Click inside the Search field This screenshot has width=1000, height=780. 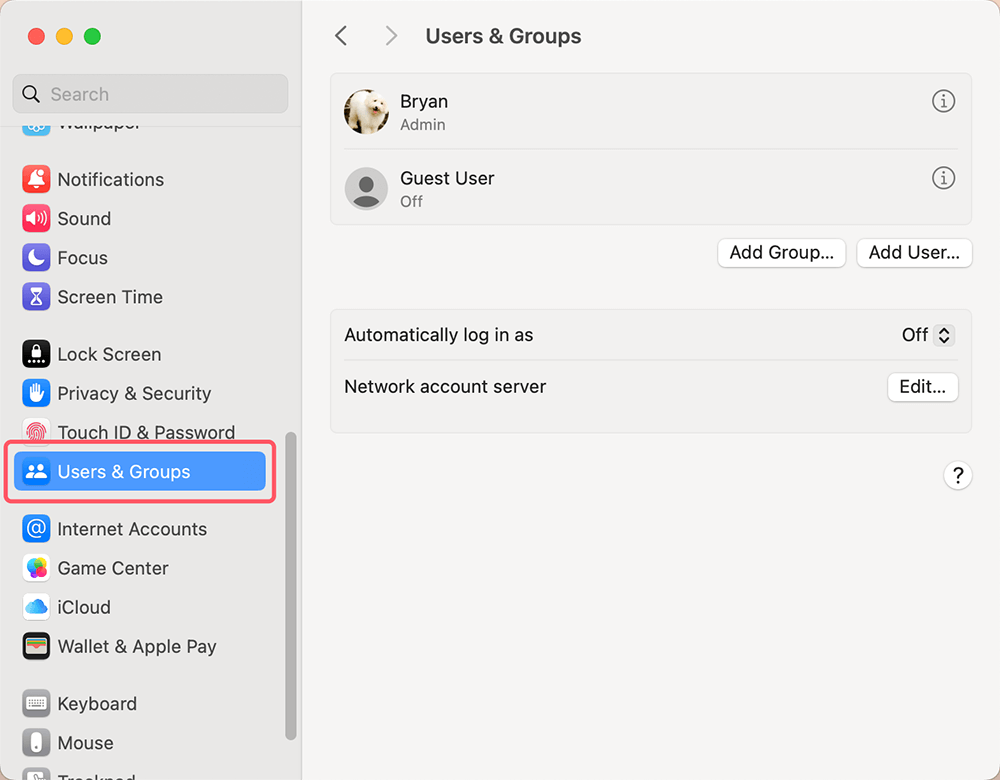[x=150, y=93]
